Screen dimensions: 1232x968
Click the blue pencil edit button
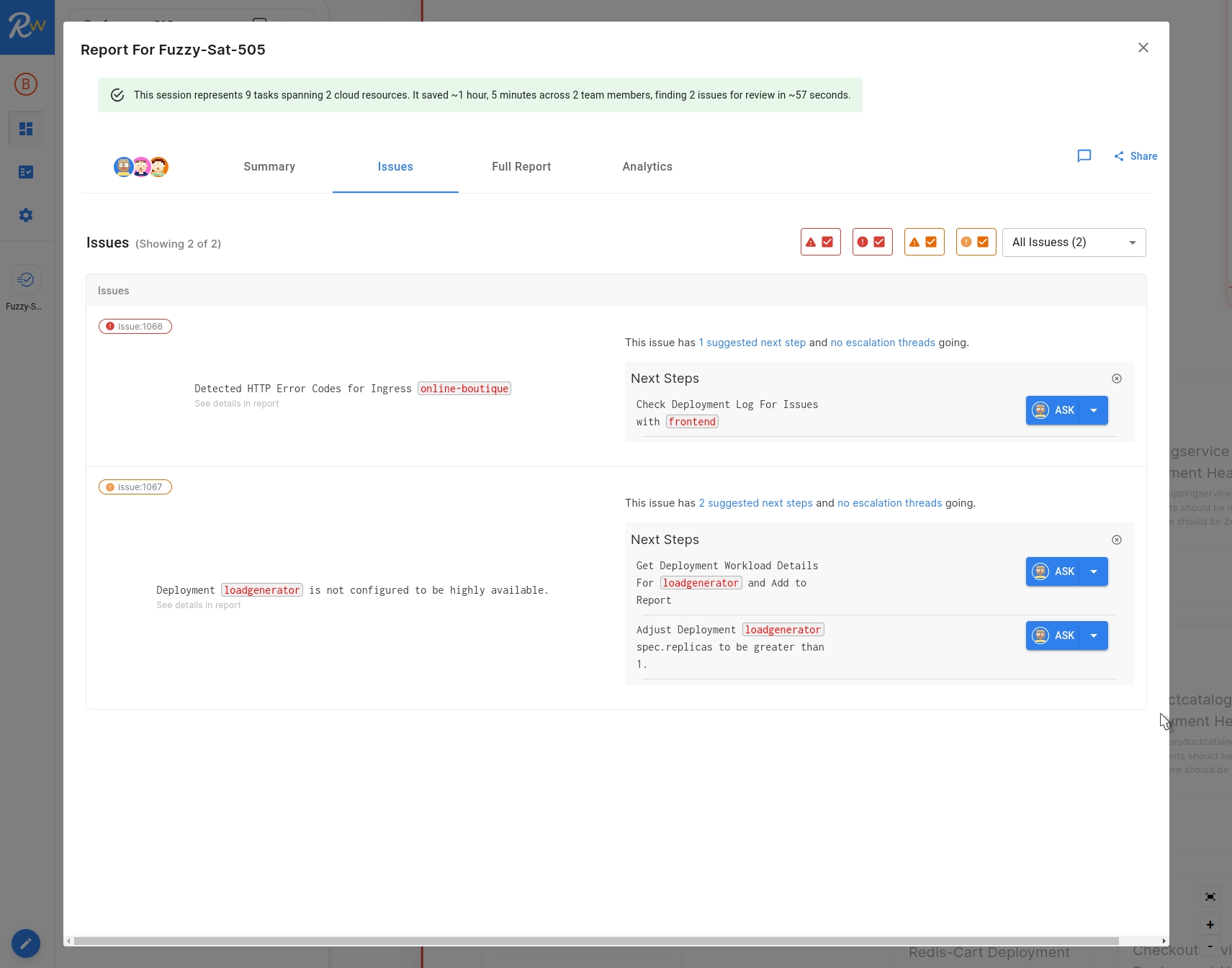click(x=26, y=944)
